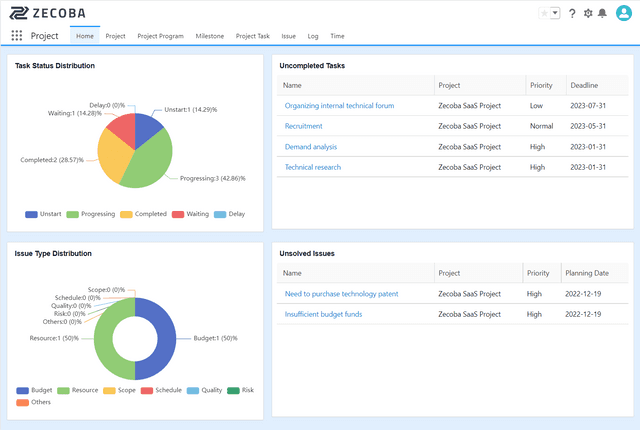640x430 pixels.
Task: Open the Recruitment task link
Action: [304, 127]
